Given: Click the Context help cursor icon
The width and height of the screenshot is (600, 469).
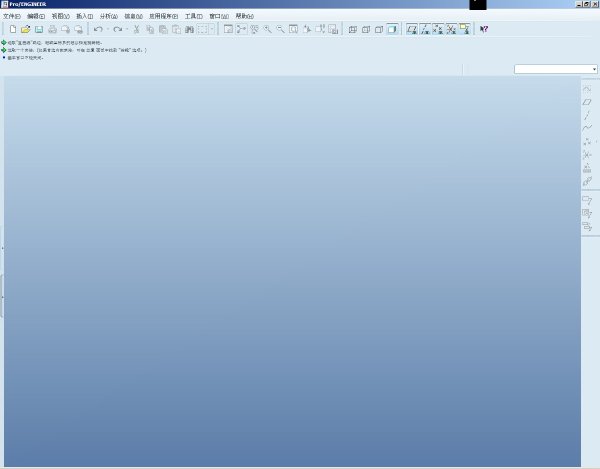Looking at the screenshot, I should tap(484, 29).
